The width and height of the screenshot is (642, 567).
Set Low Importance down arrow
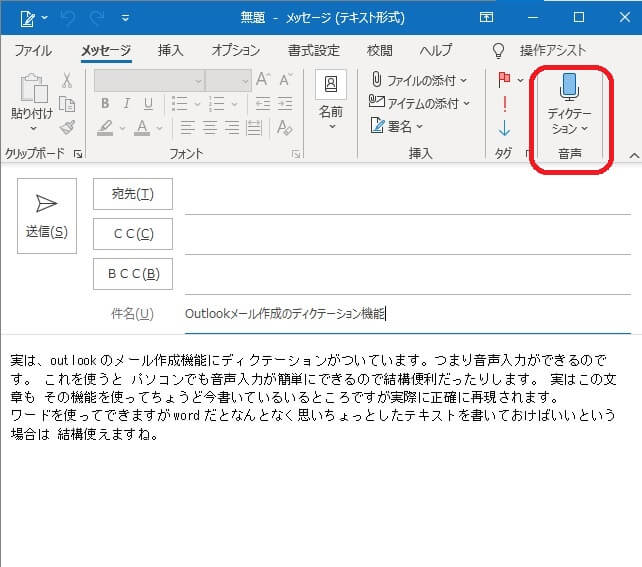(x=504, y=128)
